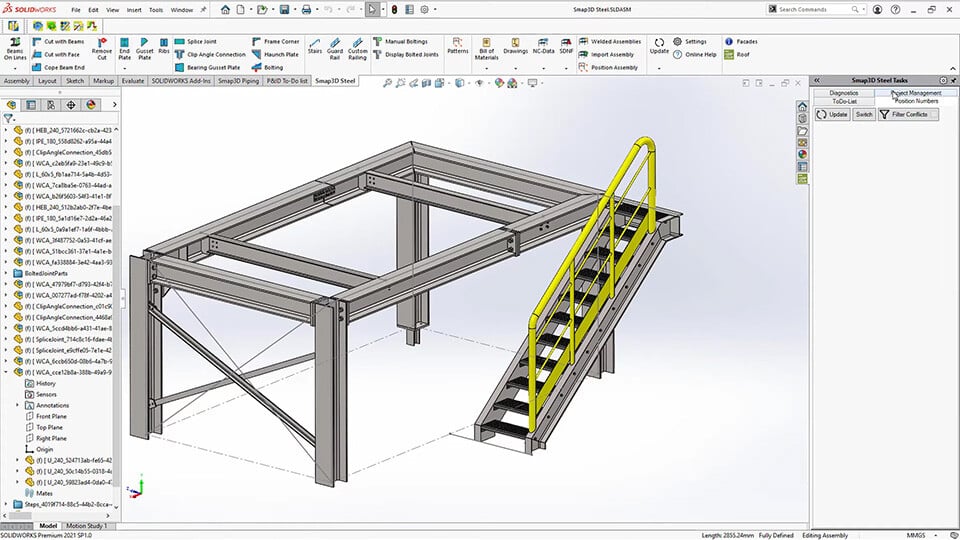960x540 pixels.
Task: Switch to the Assembly ribbon tab
Action: point(17,81)
